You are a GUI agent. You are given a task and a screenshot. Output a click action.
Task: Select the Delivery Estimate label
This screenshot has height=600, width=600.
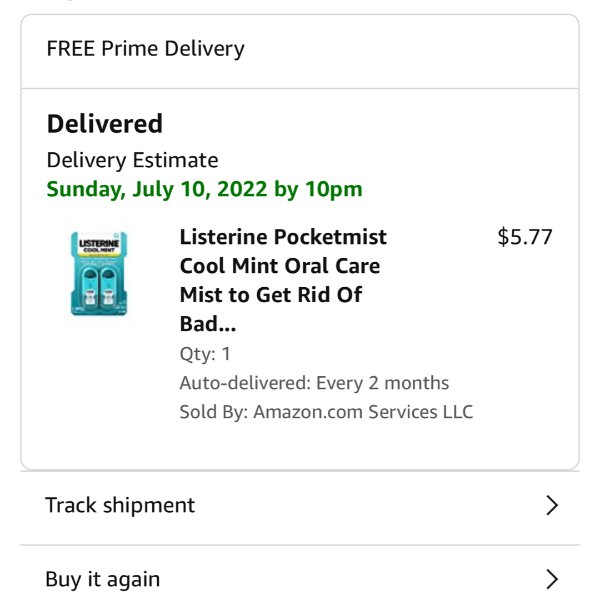coord(132,160)
